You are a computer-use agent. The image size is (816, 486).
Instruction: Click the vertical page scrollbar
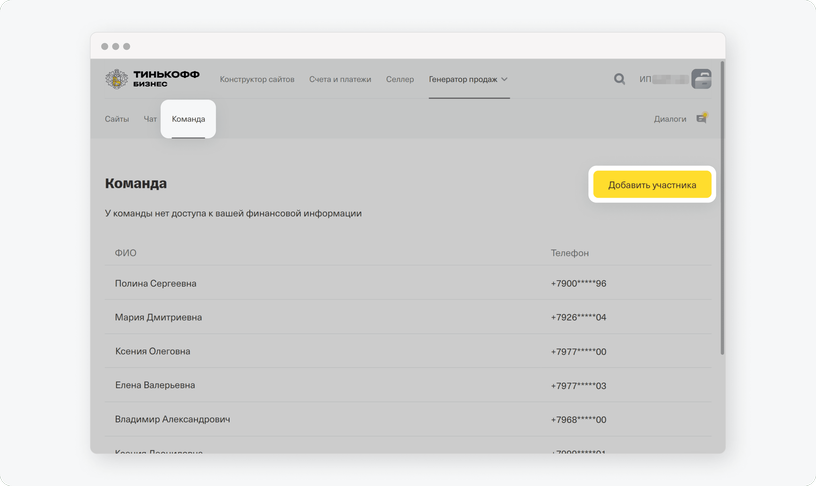click(722, 208)
